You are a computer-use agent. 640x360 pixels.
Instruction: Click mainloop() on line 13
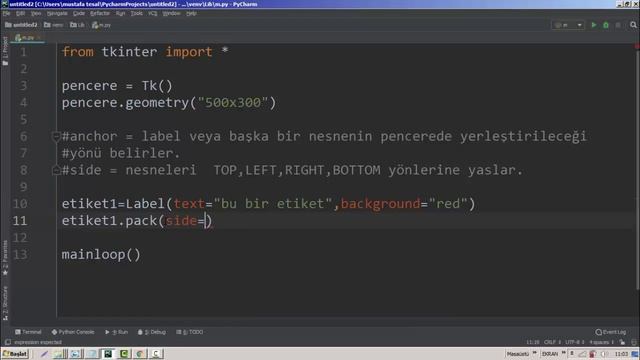coord(101,254)
